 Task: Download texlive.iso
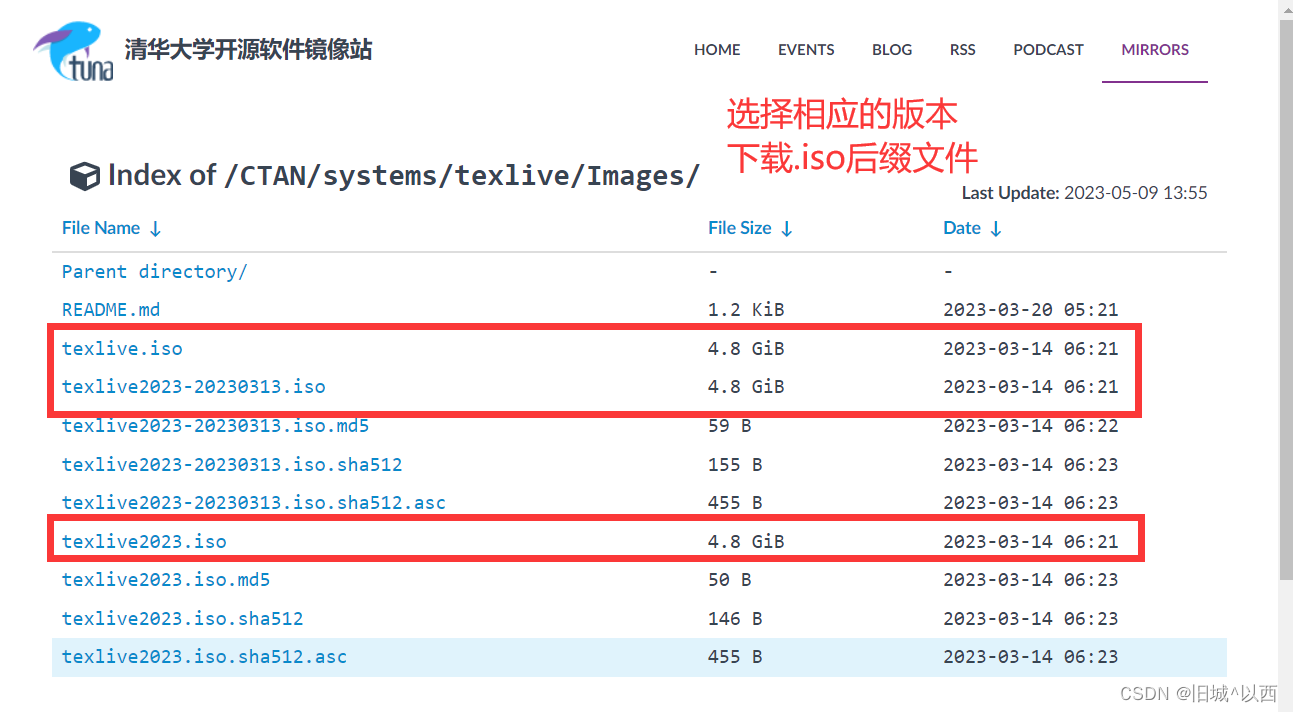[x=122, y=348]
